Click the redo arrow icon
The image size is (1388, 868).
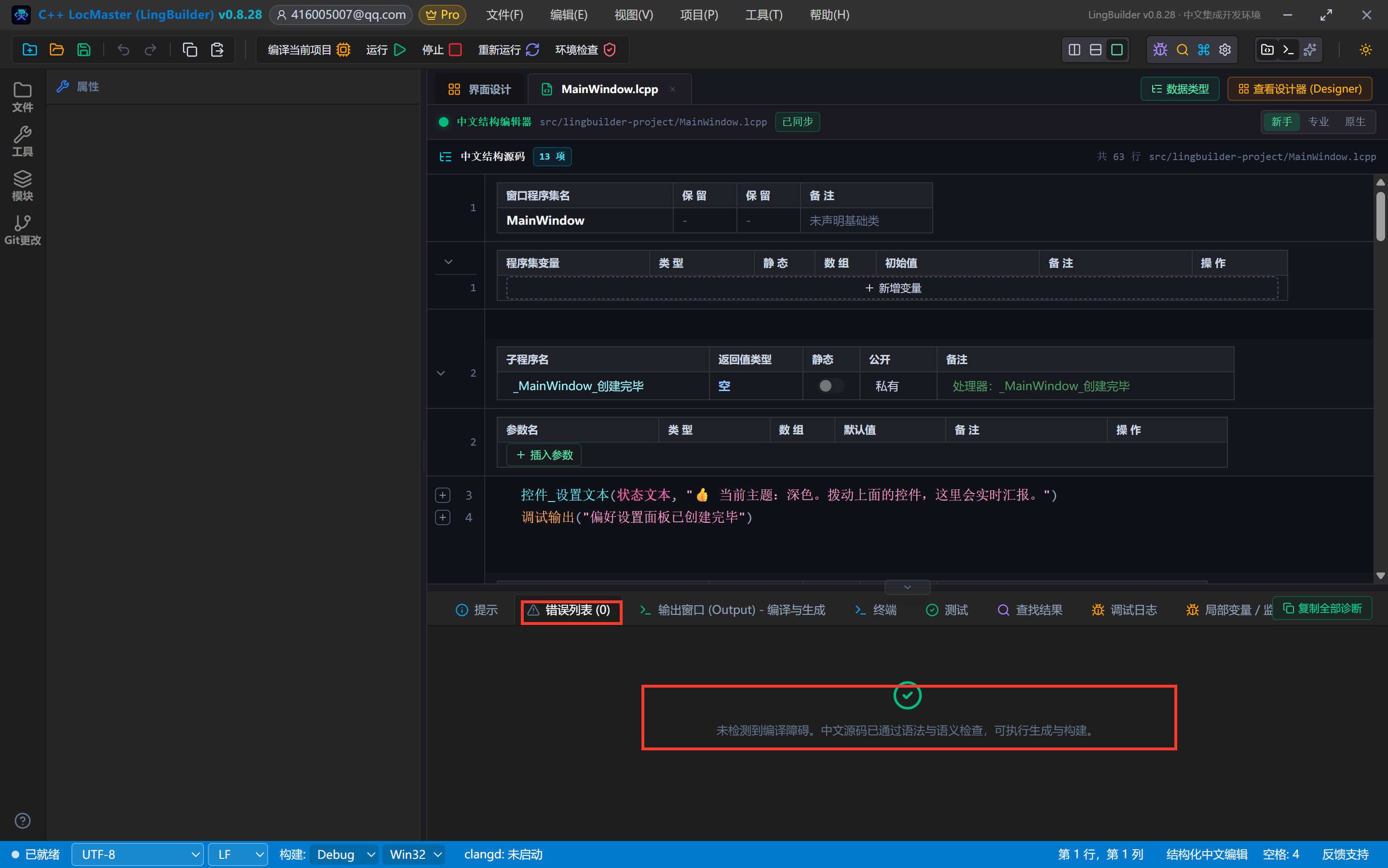coord(150,50)
